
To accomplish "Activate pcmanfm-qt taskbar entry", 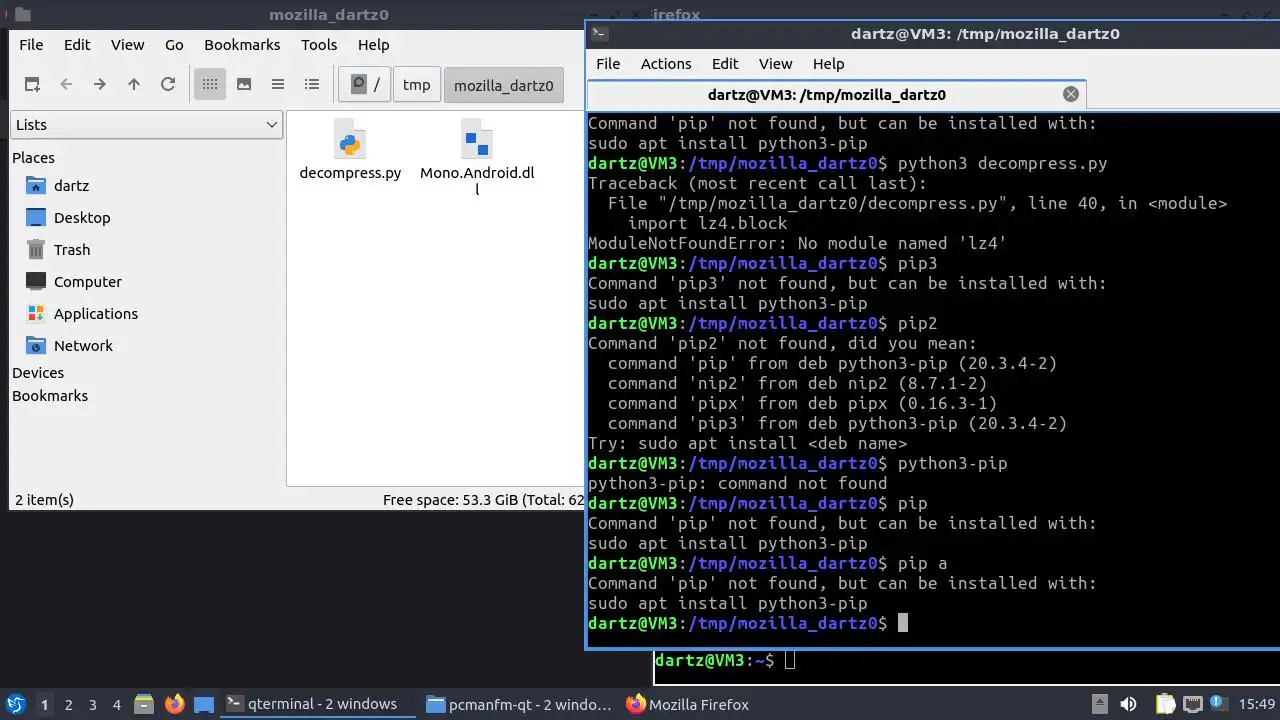I will 518,704.
